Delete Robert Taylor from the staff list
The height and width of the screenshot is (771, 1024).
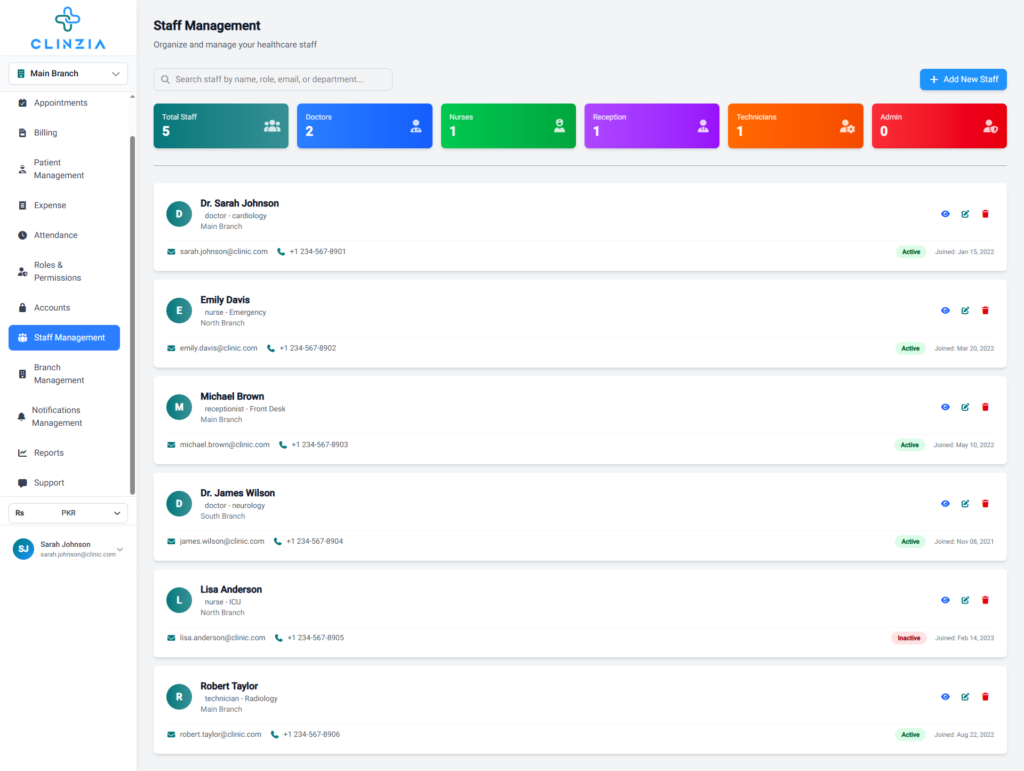(x=985, y=697)
